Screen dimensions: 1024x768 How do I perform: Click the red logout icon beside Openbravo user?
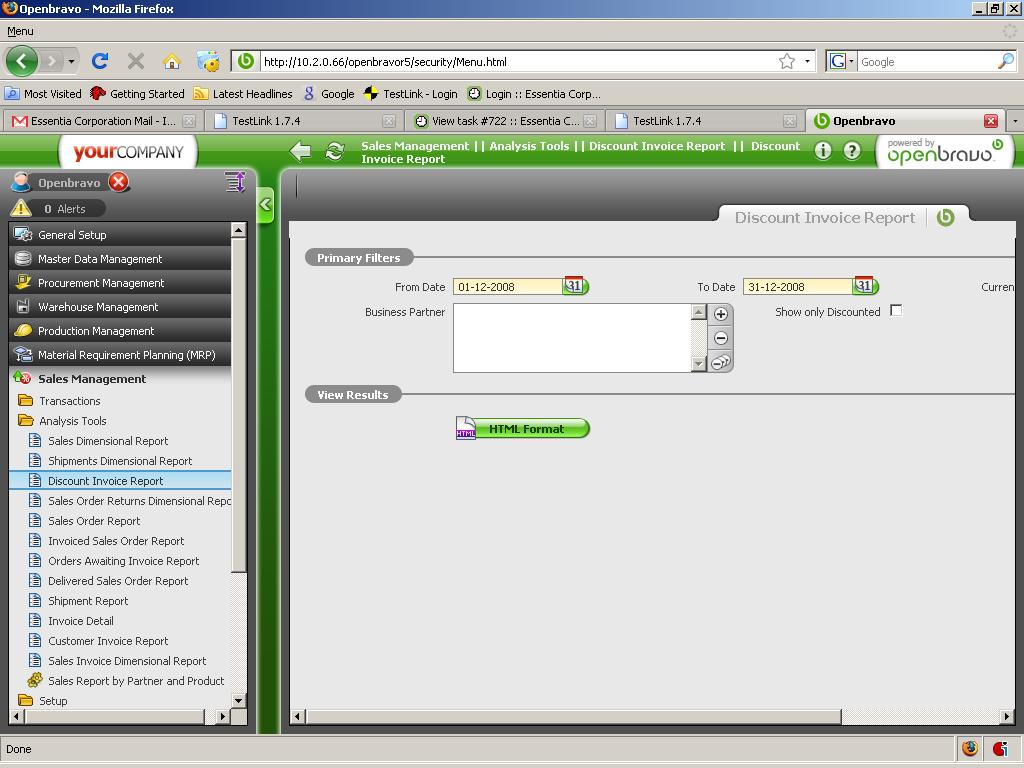point(118,182)
